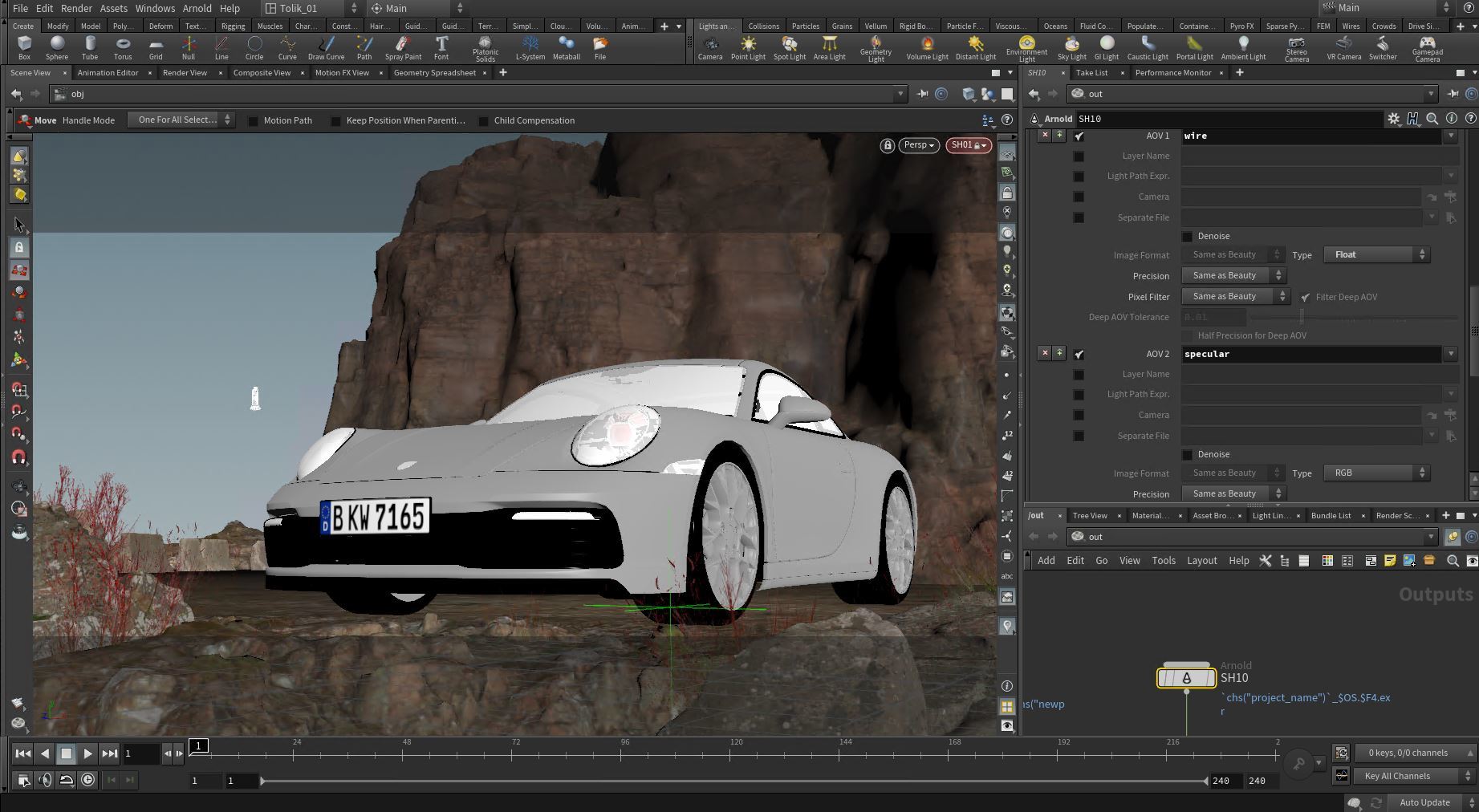Enable the Motion Path checkbox
1479x812 pixels.
[254, 121]
